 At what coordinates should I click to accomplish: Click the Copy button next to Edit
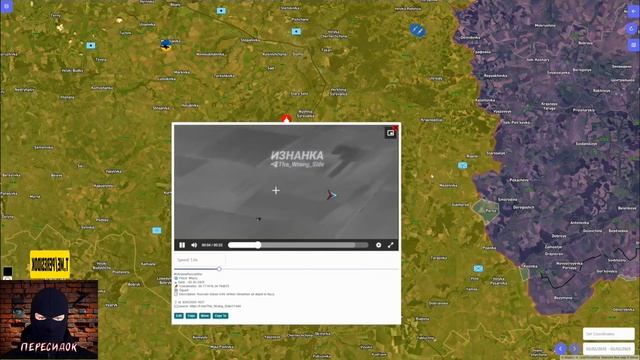tap(191, 316)
